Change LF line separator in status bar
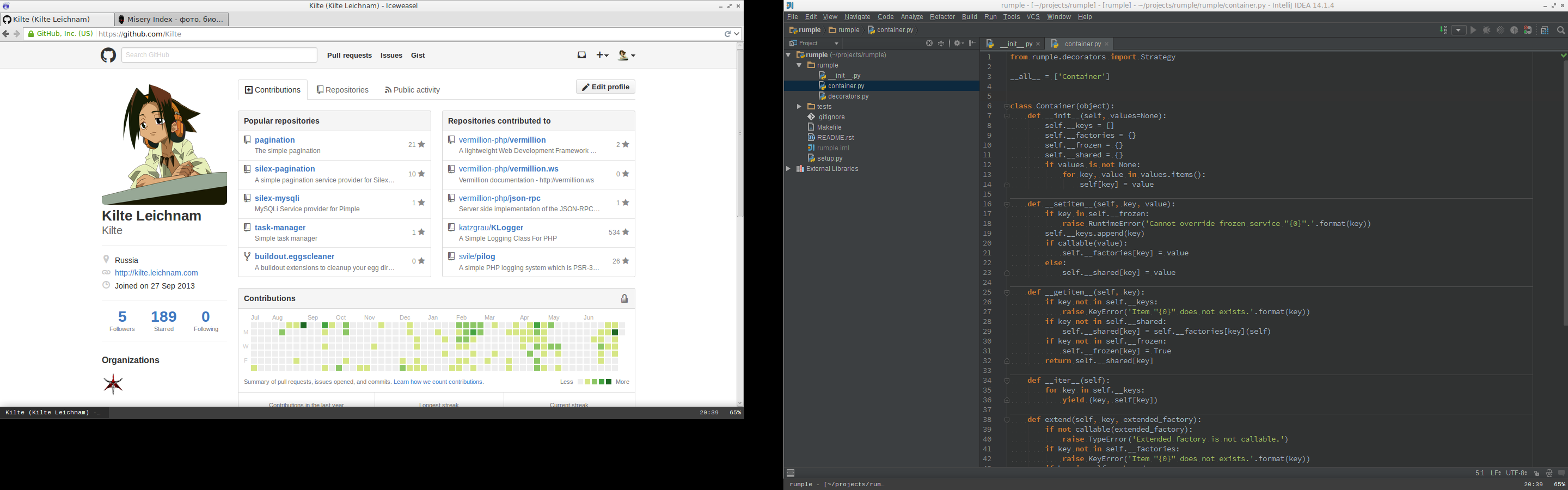Viewport: 1568px width, 490px height. [1495, 473]
